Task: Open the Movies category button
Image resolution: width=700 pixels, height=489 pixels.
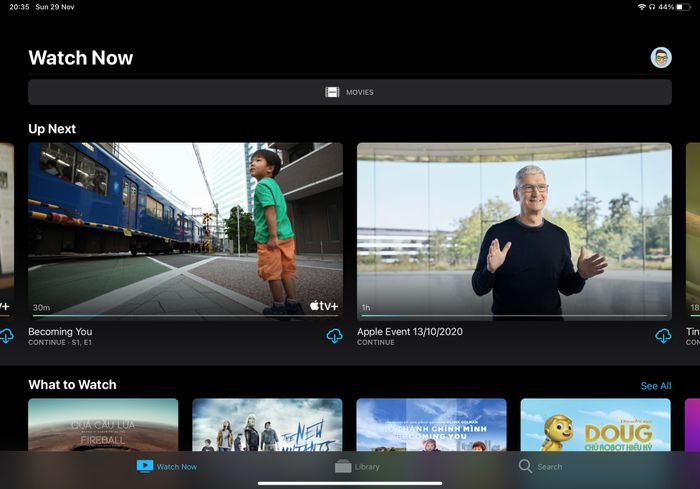Action: [x=350, y=92]
